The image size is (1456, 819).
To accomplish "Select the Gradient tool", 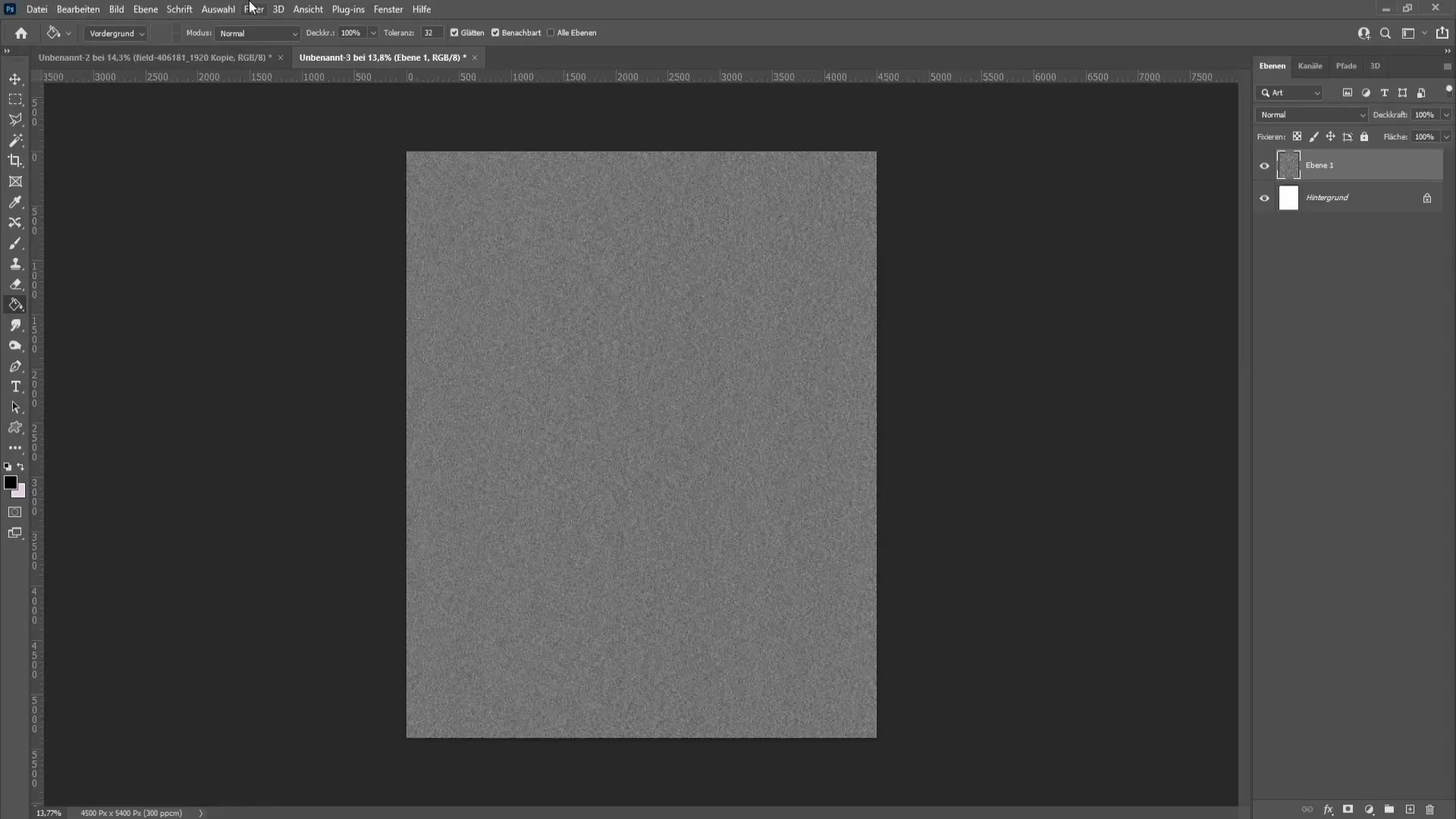I will click(15, 306).
